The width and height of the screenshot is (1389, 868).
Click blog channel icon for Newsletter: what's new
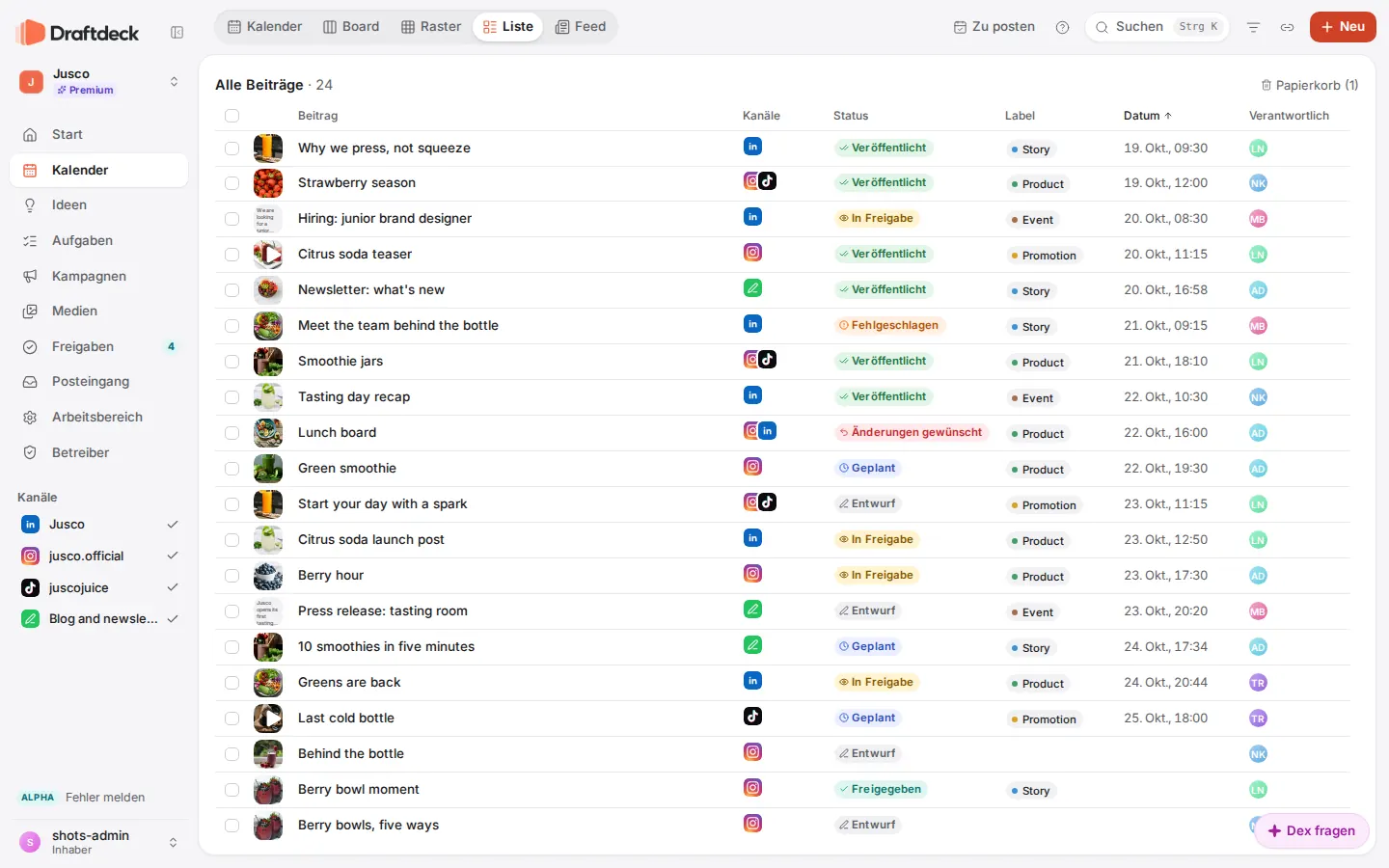[753, 287]
